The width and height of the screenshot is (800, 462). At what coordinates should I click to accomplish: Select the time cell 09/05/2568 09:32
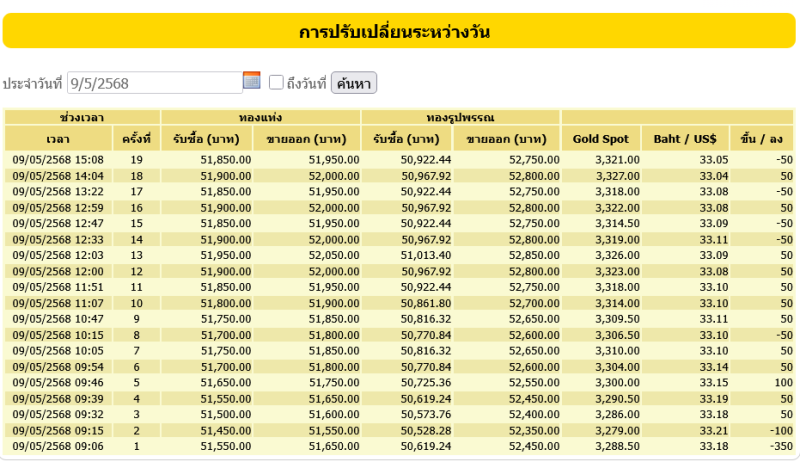(x=58, y=414)
